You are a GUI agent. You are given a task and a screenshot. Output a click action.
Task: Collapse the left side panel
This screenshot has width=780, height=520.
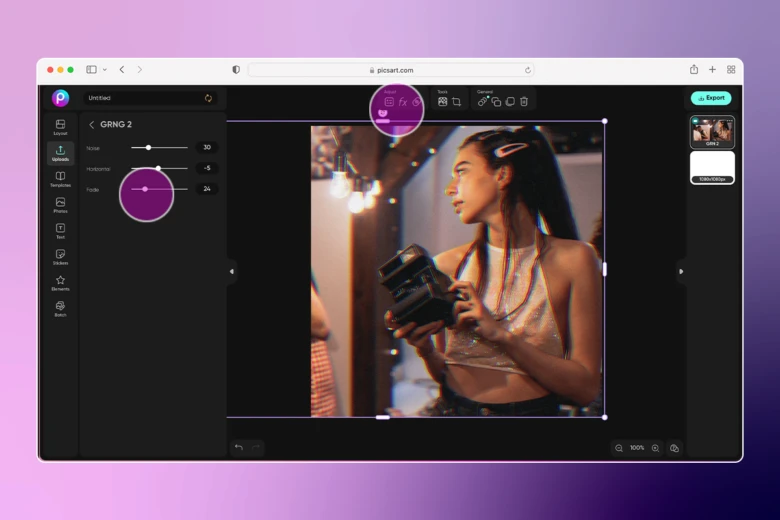231,271
